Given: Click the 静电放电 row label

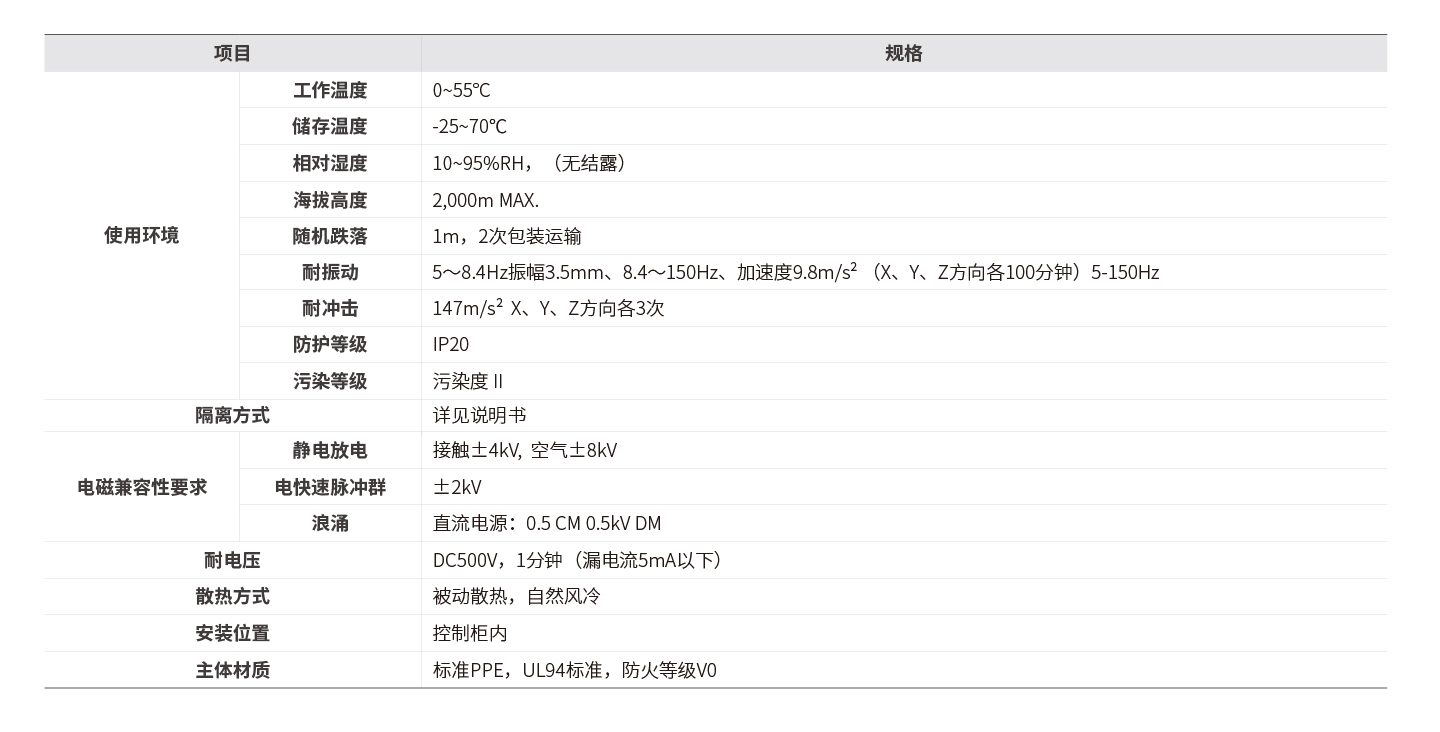Looking at the screenshot, I should tap(330, 450).
